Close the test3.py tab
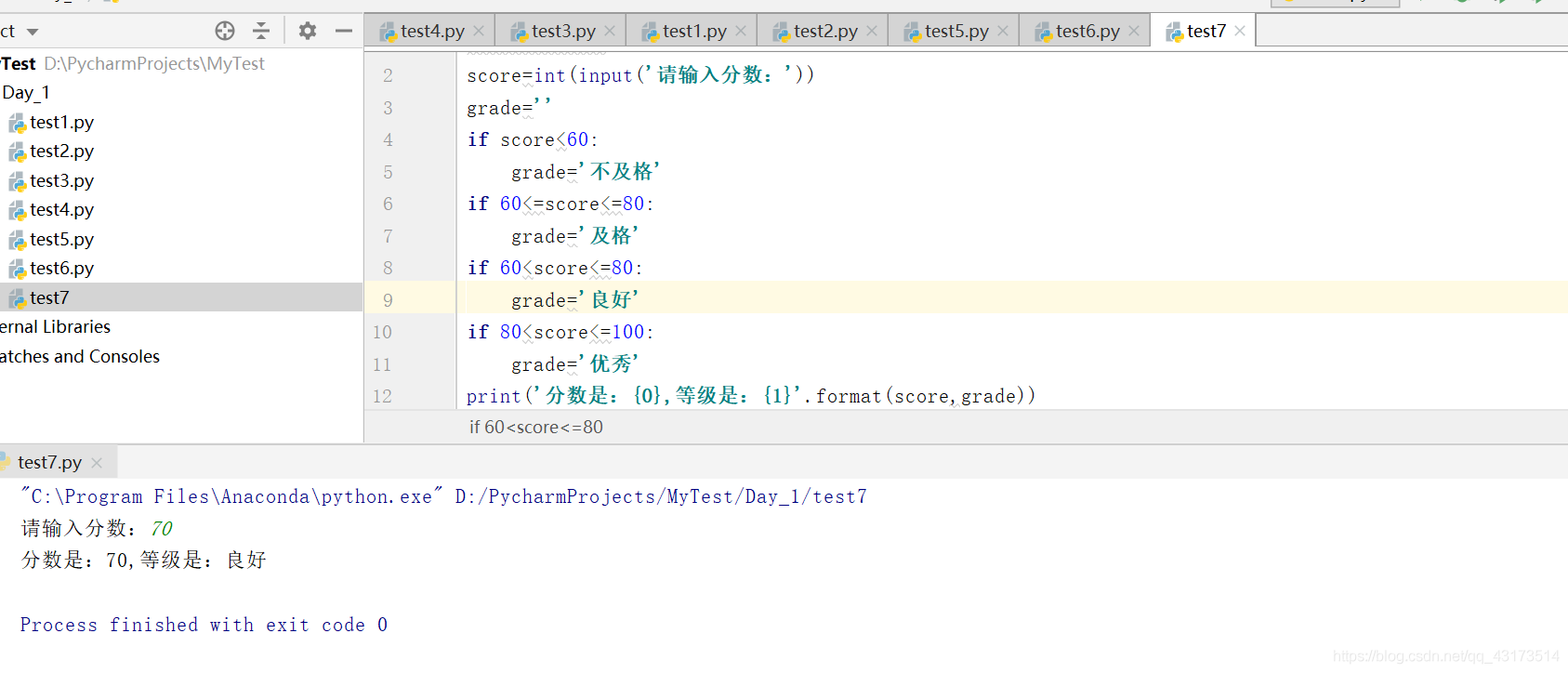Screen dimensions: 1568x673 610,31
